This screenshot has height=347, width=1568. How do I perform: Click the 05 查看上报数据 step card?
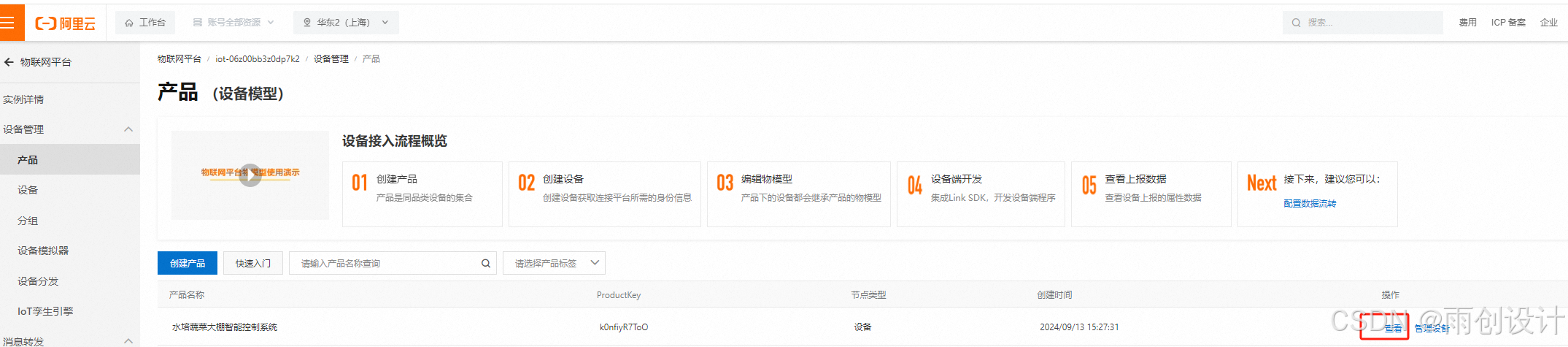1151,194
